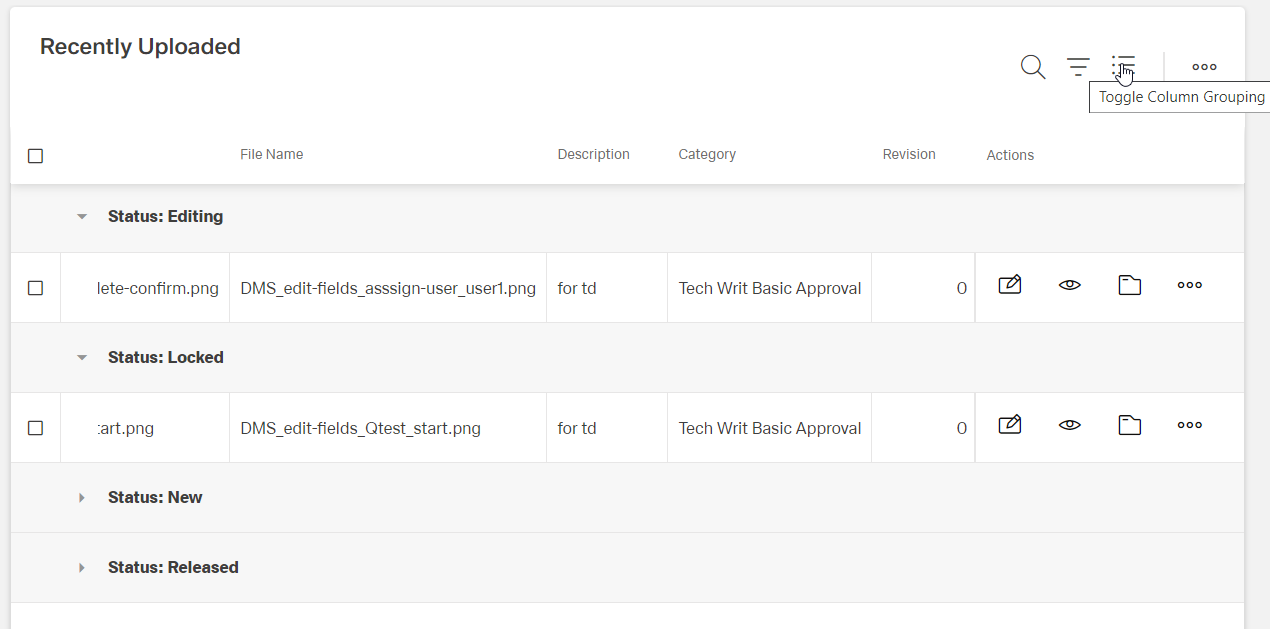Expand the Status: Released group
The image size is (1270, 629).
(x=82, y=568)
